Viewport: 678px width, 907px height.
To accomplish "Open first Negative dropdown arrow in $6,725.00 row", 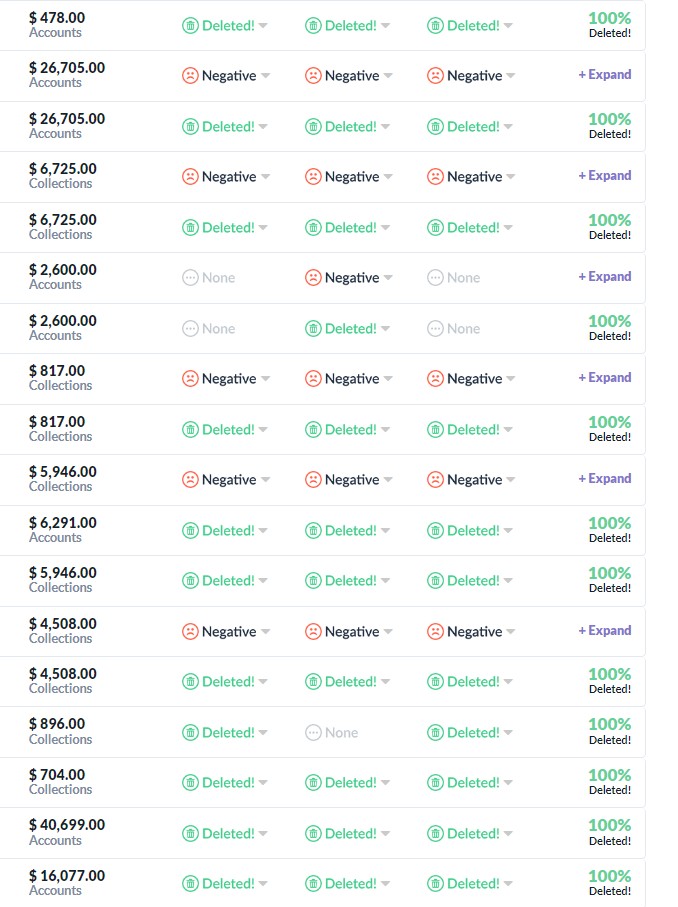I will click(x=264, y=177).
